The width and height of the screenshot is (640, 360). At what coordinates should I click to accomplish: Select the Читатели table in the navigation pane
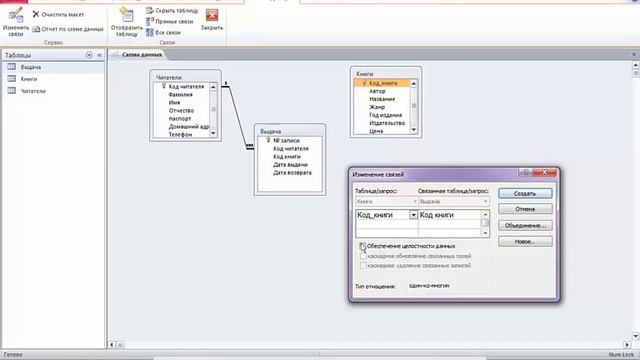[53, 91]
